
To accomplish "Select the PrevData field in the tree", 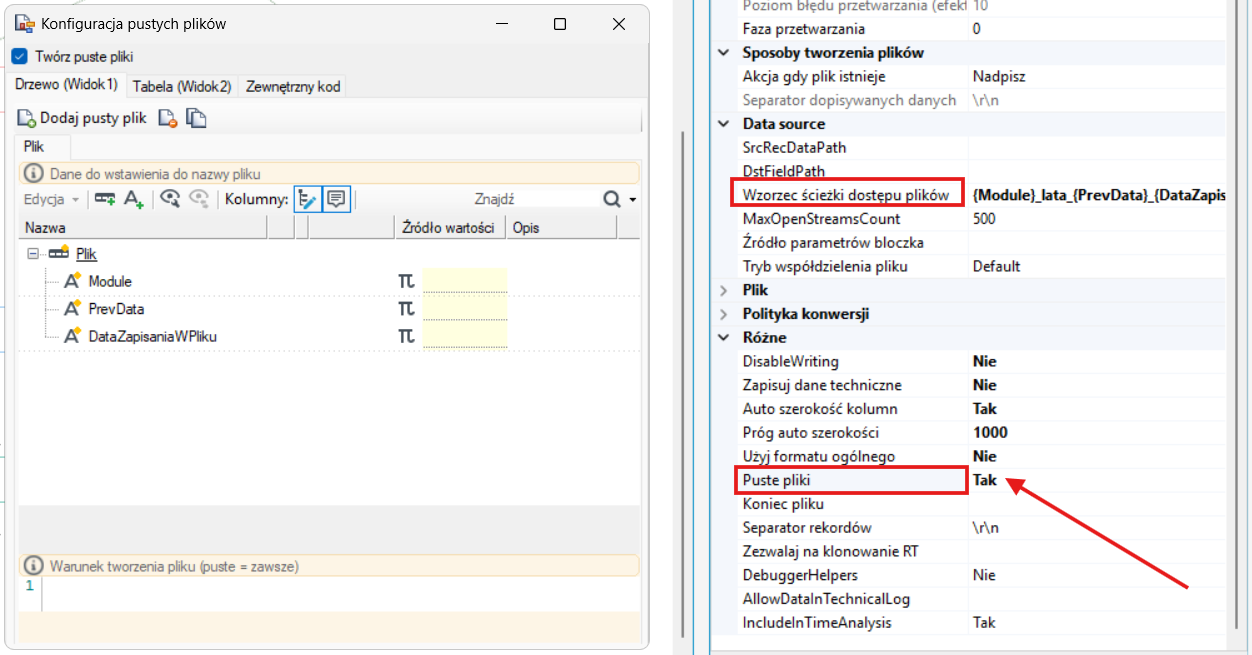I will (116, 309).
